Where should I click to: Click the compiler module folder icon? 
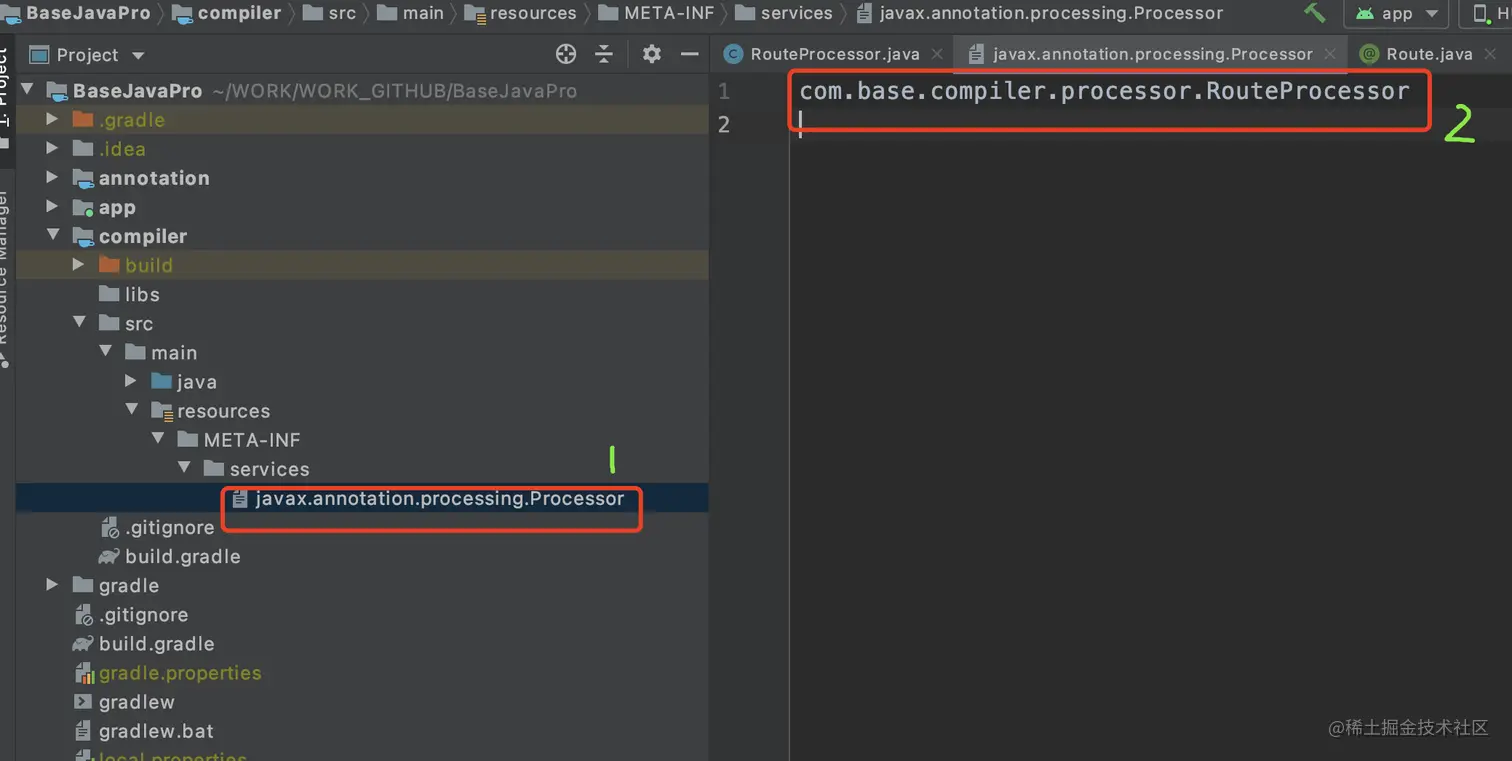point(83,236)
